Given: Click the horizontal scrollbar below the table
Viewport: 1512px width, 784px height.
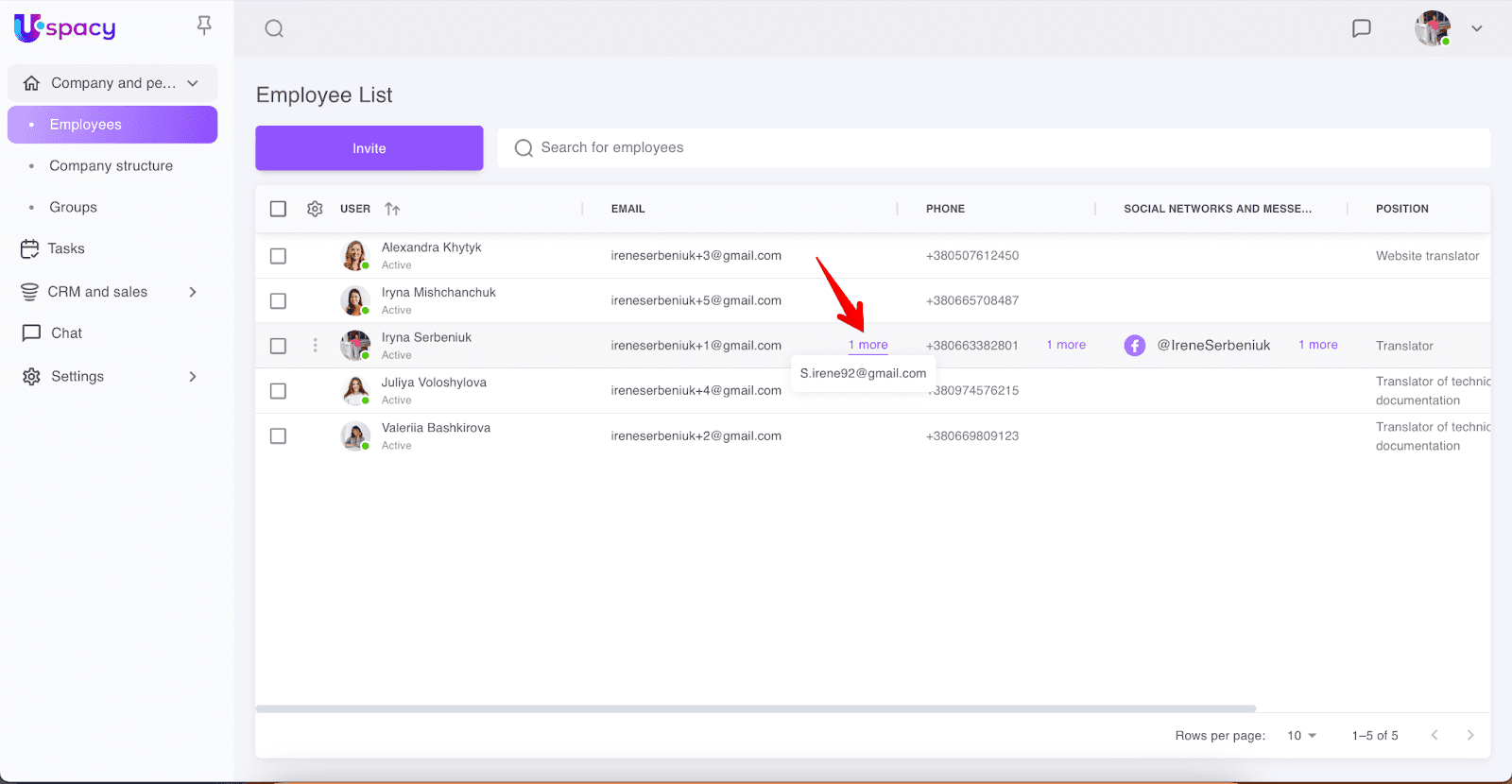Looking at the screenshot, I should (755, 708).
